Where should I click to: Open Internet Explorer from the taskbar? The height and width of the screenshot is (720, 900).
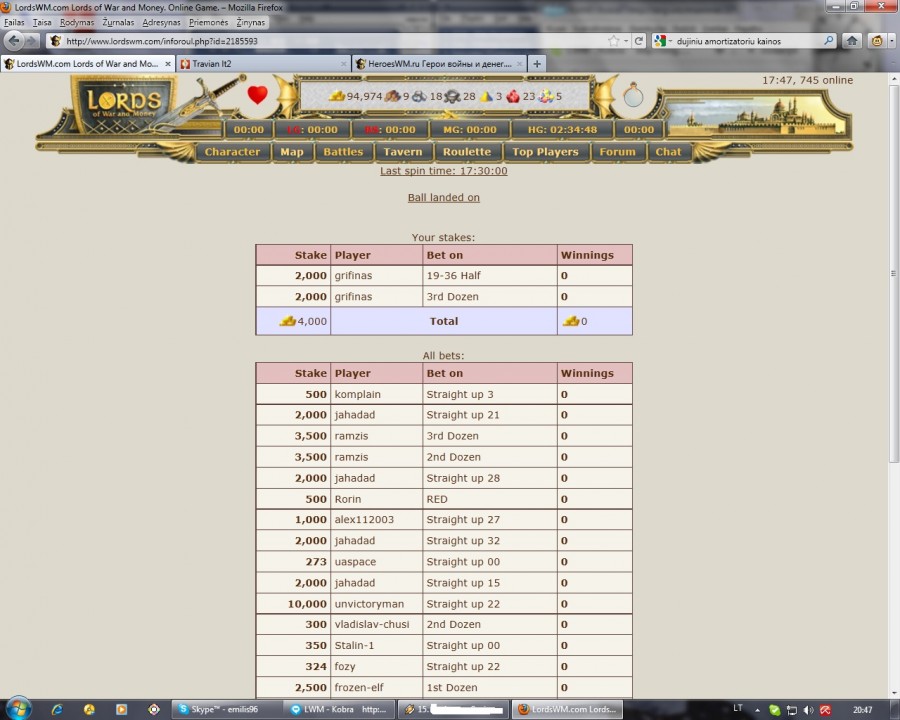[57, 709]
